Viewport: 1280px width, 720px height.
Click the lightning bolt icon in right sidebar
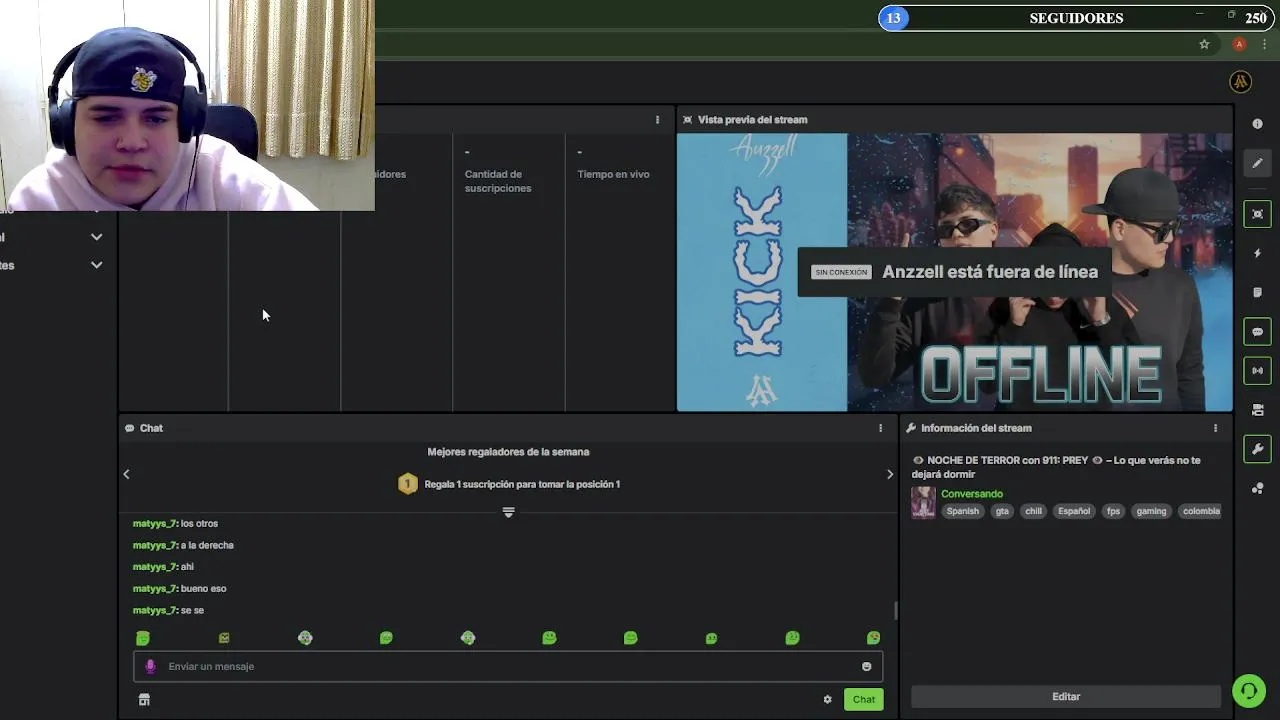click(x=1257, y=253)
